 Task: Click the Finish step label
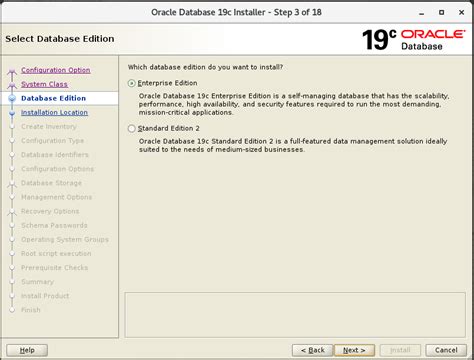click(x=31, y=310)
